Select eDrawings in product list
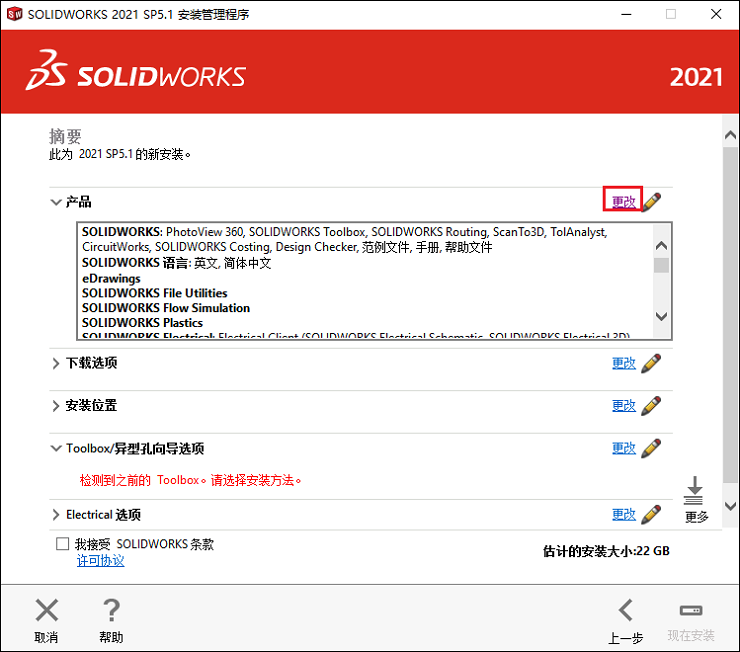This screenshot has width=740, height=652. (x=111, y=278)
